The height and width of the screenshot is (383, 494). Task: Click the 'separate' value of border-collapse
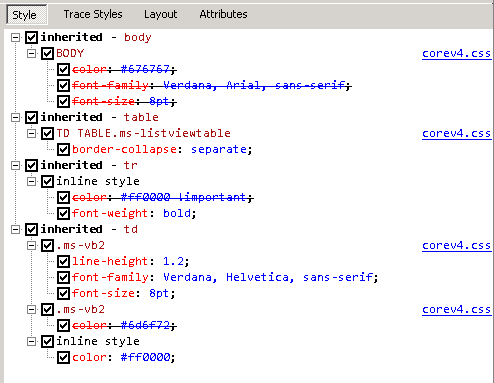point(219,149)
